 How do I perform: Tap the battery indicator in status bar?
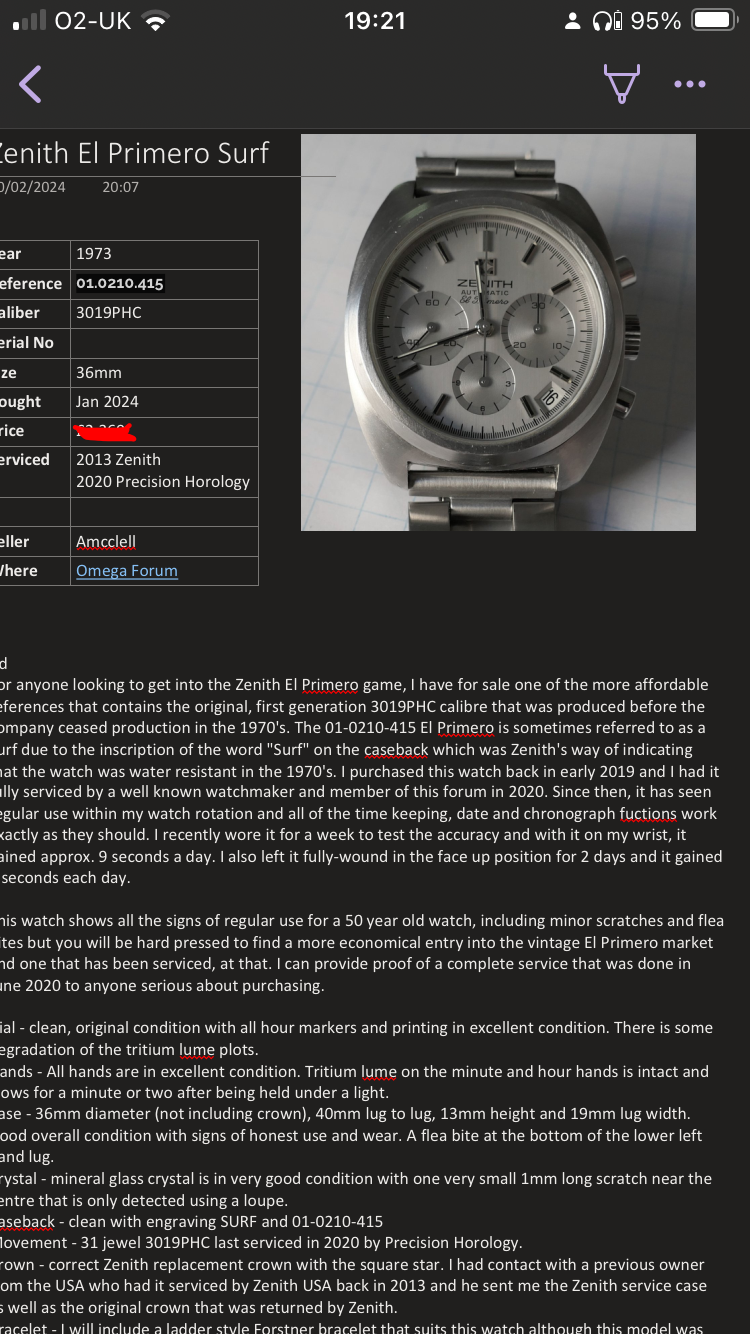click(x=716, y=21)
